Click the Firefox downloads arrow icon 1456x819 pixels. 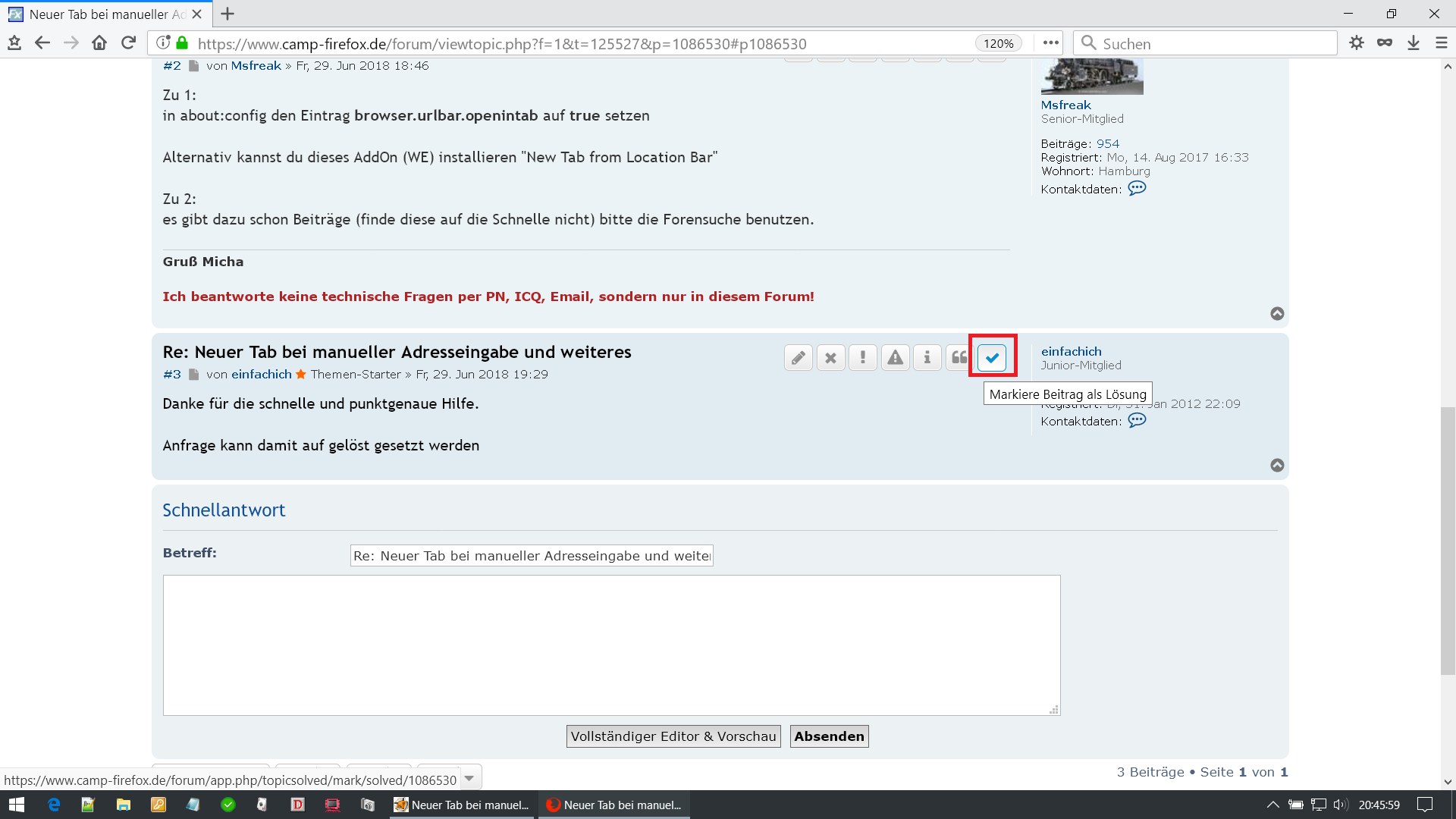[x=1414, y=43]
